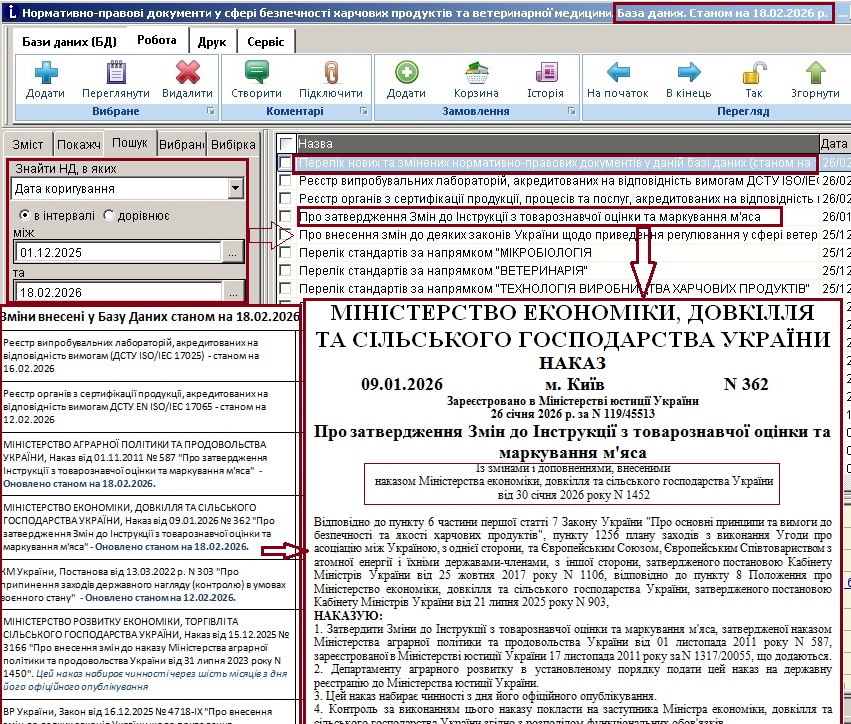Go to end with В кінець arrow
The height and width of the screenshot is (724, 851).
click(688, 75)
